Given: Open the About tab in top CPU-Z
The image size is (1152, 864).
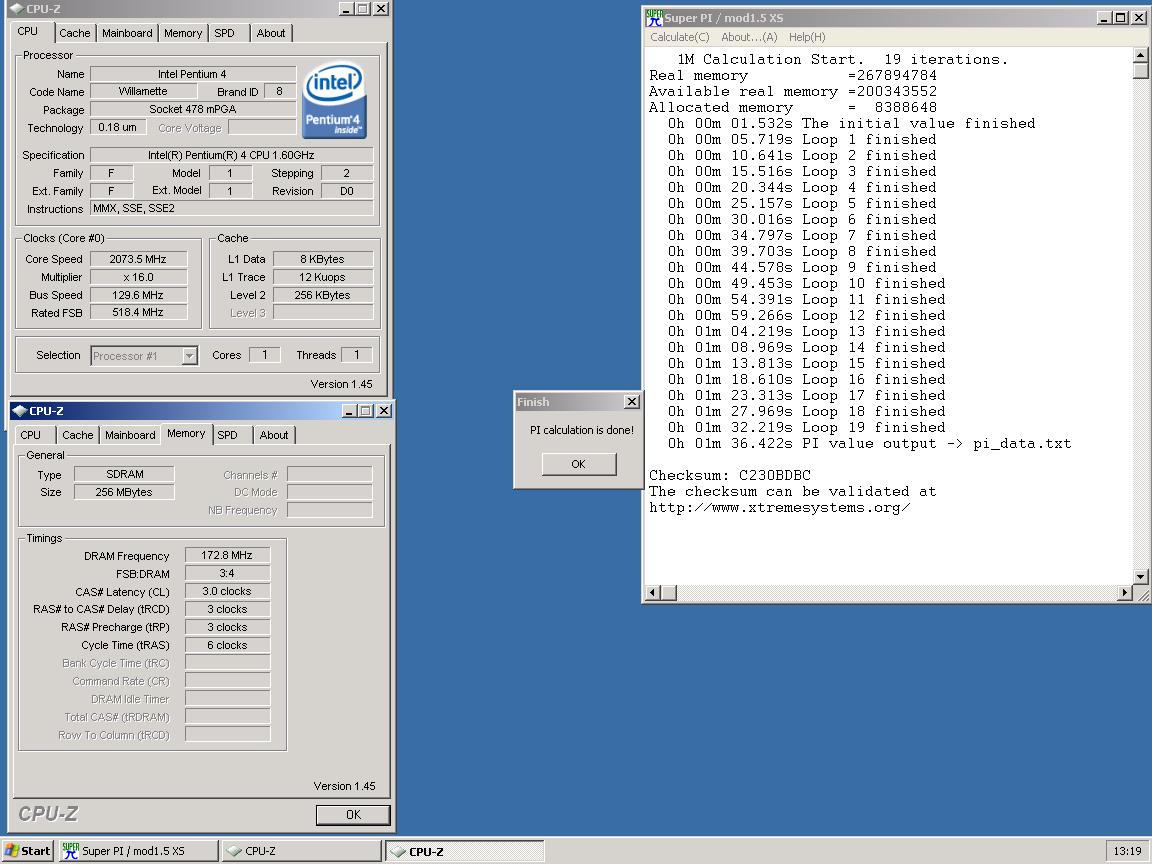Looking at the screenshot, I should pos(271,33).
